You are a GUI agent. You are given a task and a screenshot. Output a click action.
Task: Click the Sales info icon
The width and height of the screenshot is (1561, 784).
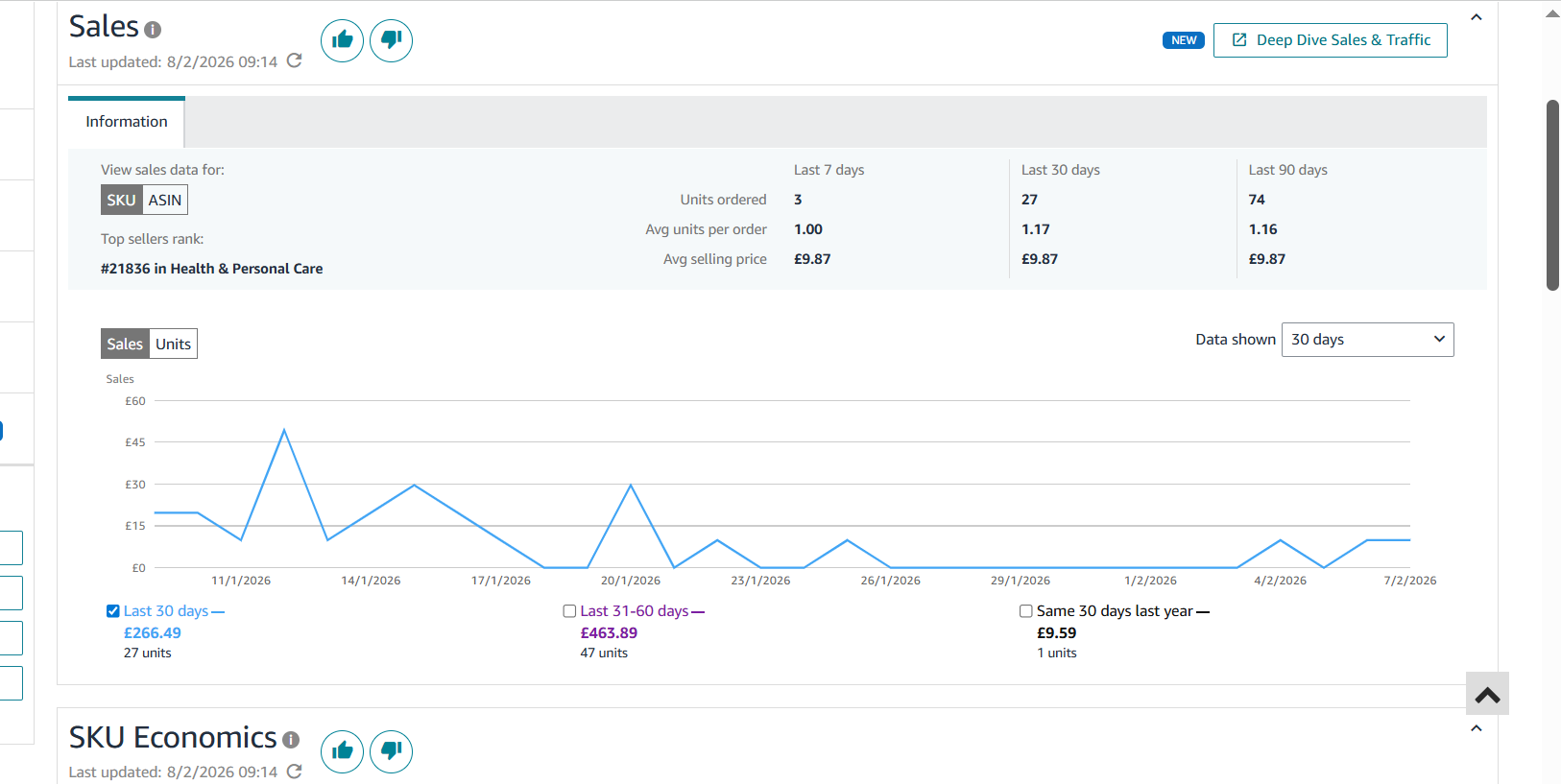[x=153, y=30]
